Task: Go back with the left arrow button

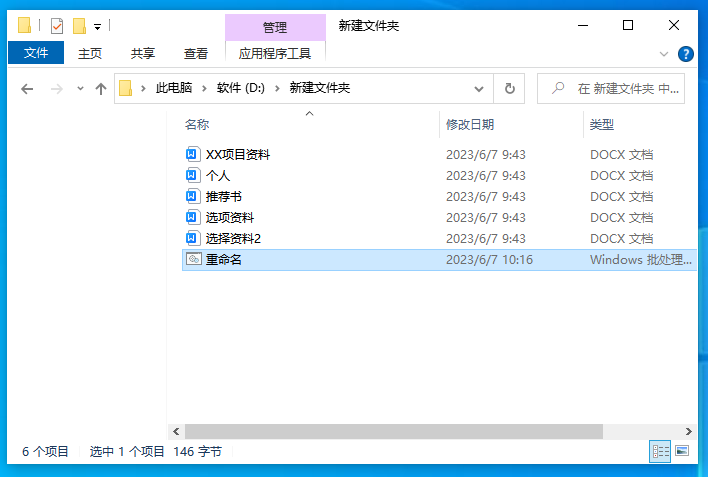Action: coord(27,89)
